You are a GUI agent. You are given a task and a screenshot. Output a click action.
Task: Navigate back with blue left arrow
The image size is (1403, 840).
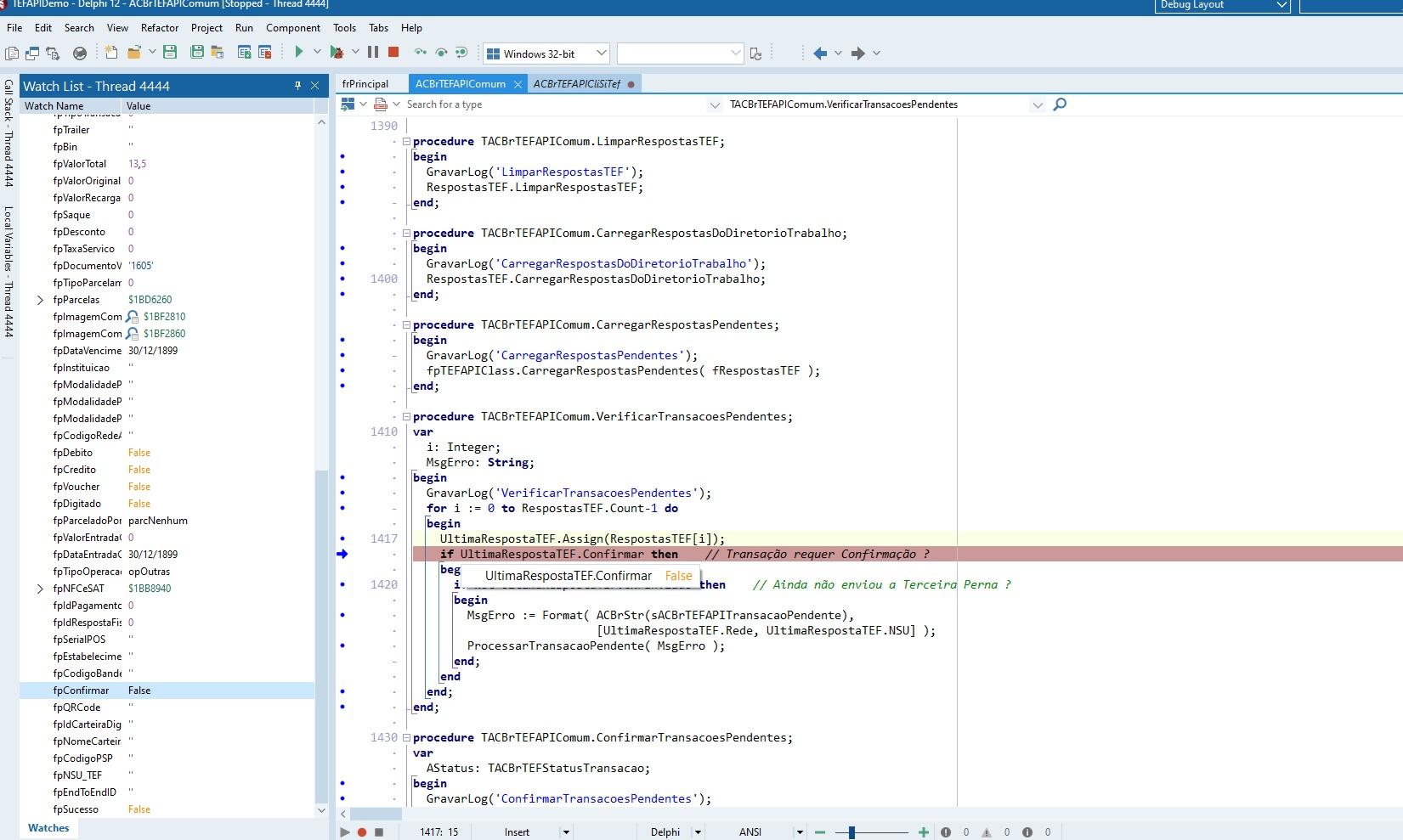point(820,53)
